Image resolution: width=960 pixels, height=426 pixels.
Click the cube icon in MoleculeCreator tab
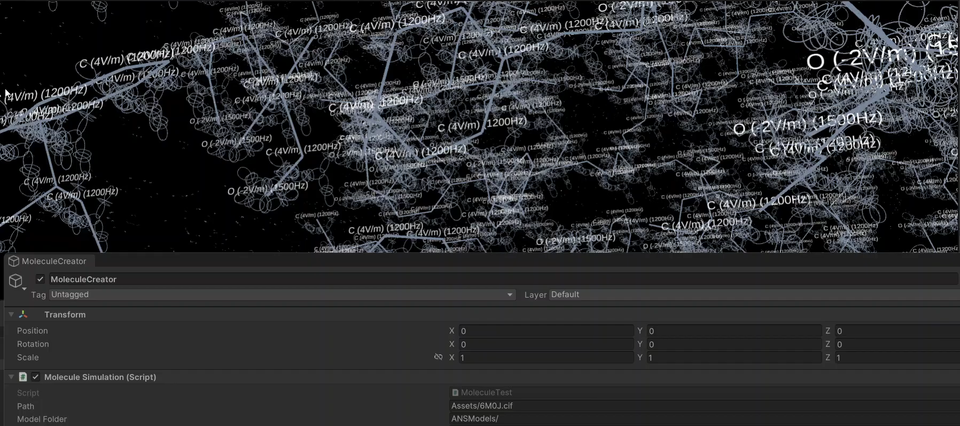tap(14, 261)
